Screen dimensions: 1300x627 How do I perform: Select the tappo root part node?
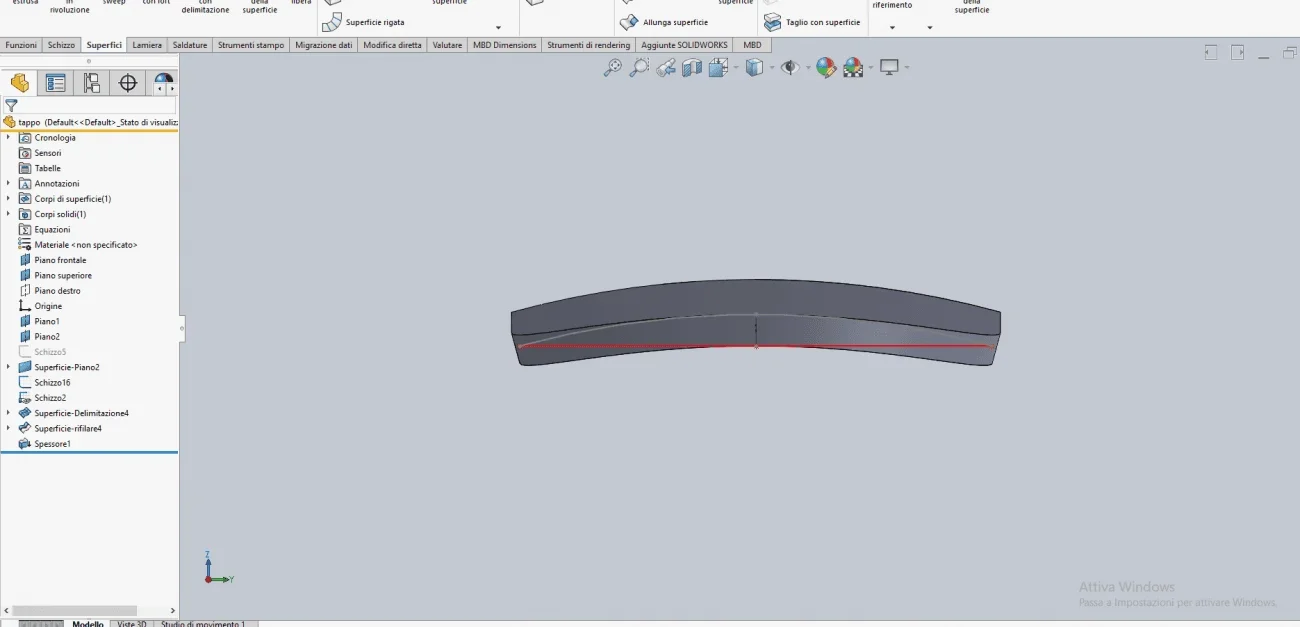(90, 122)
